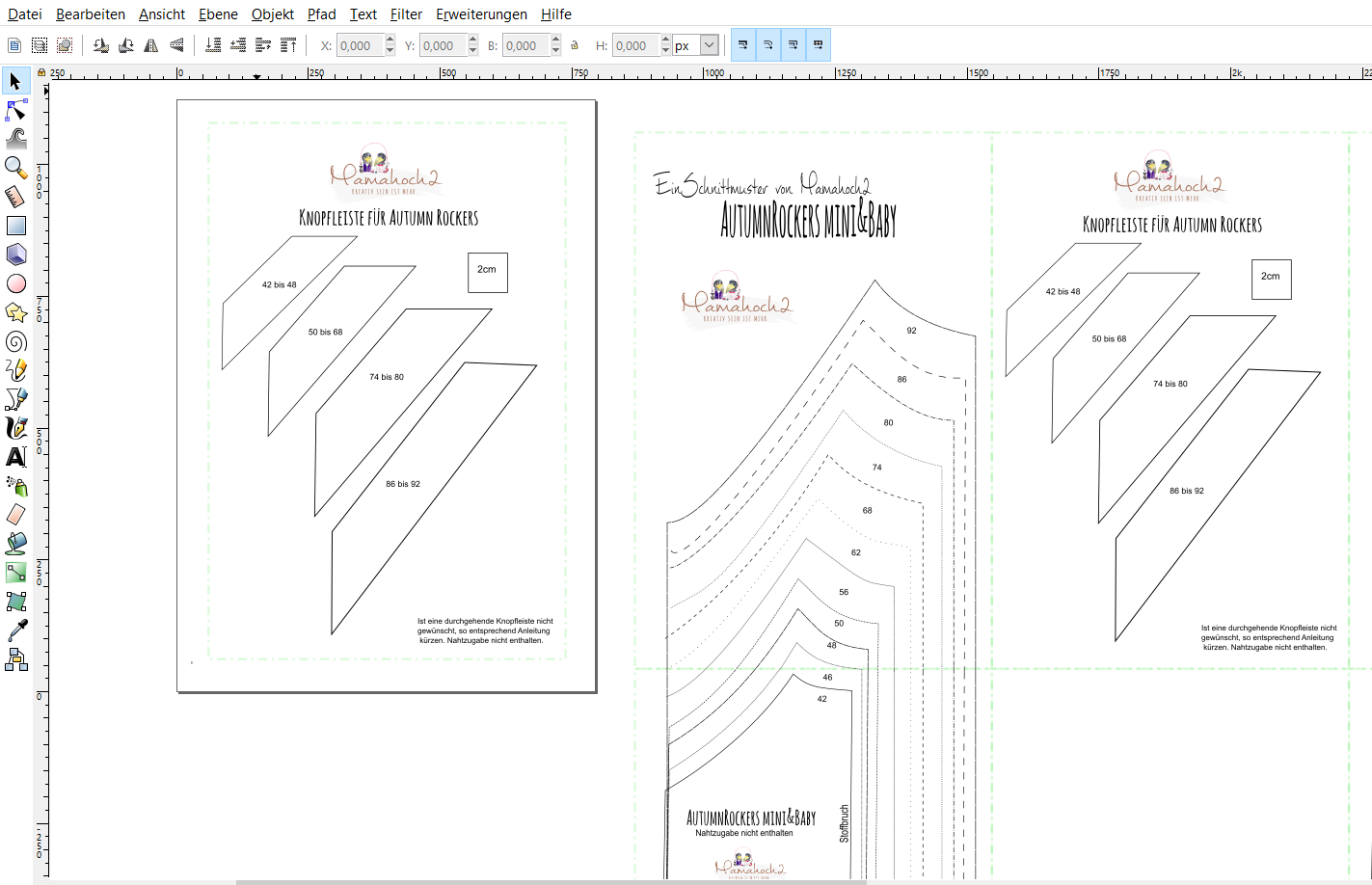
Task: Pick the Color dropper tool
Action: pyautogui.click(x=16, y=630)
